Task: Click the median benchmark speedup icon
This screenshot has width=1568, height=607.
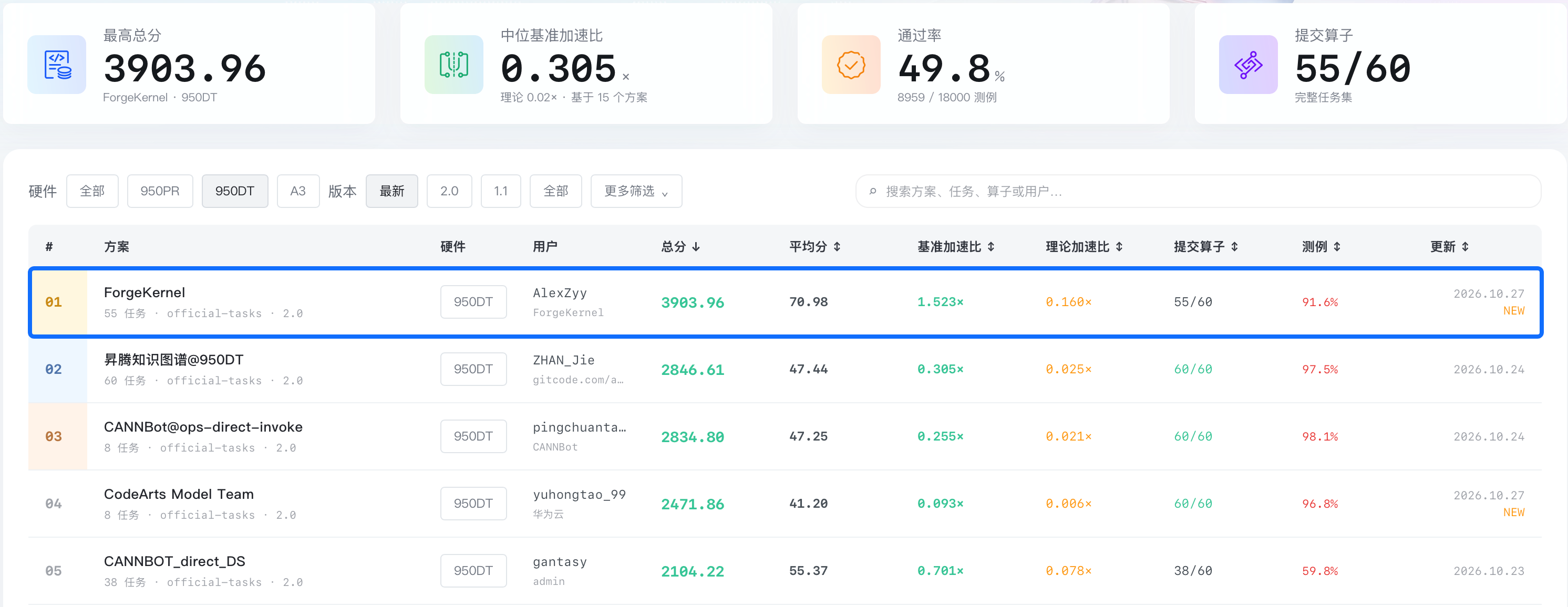Action: point(454,65)
